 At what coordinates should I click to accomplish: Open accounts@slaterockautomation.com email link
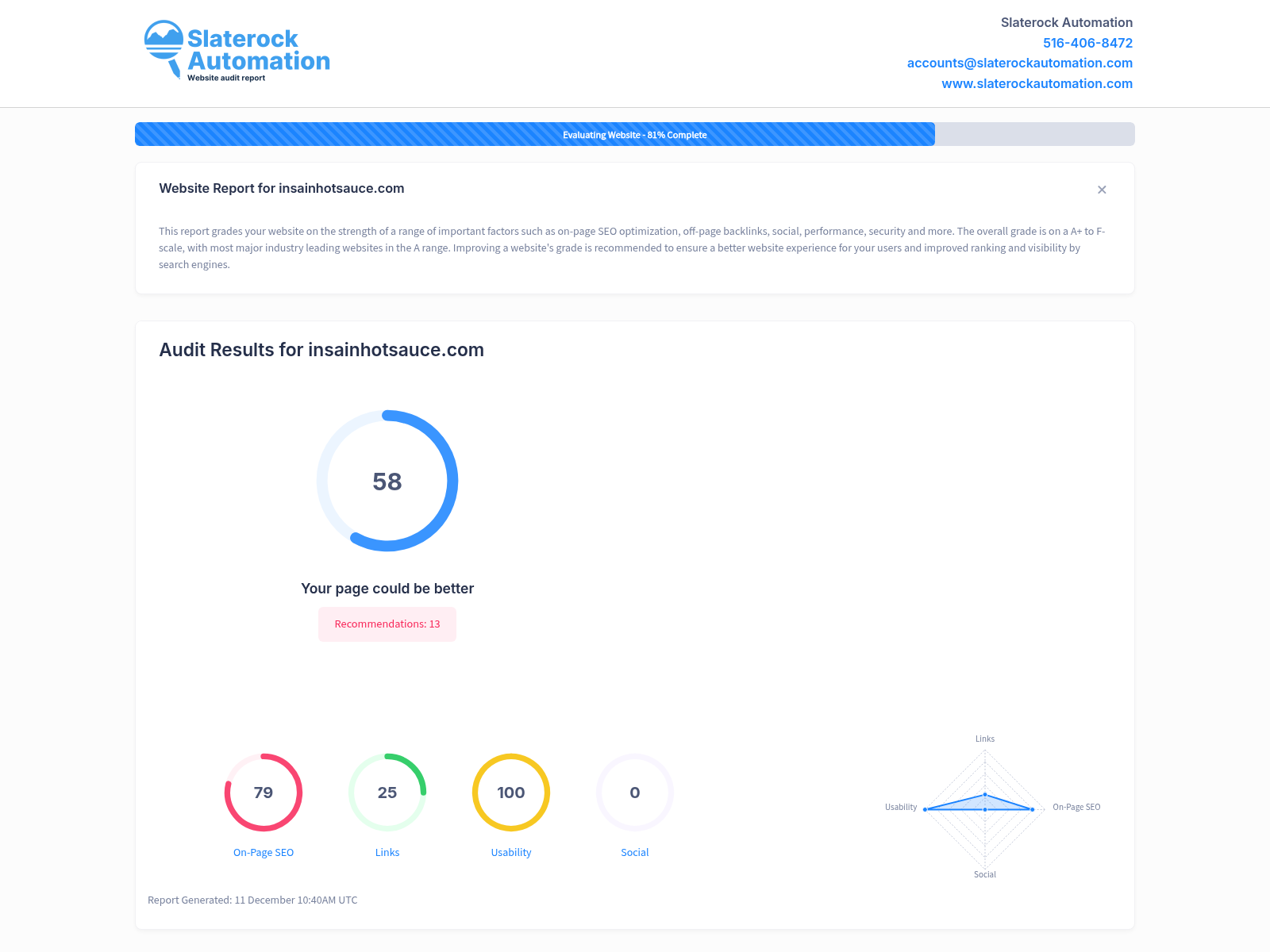(1020, 63)
